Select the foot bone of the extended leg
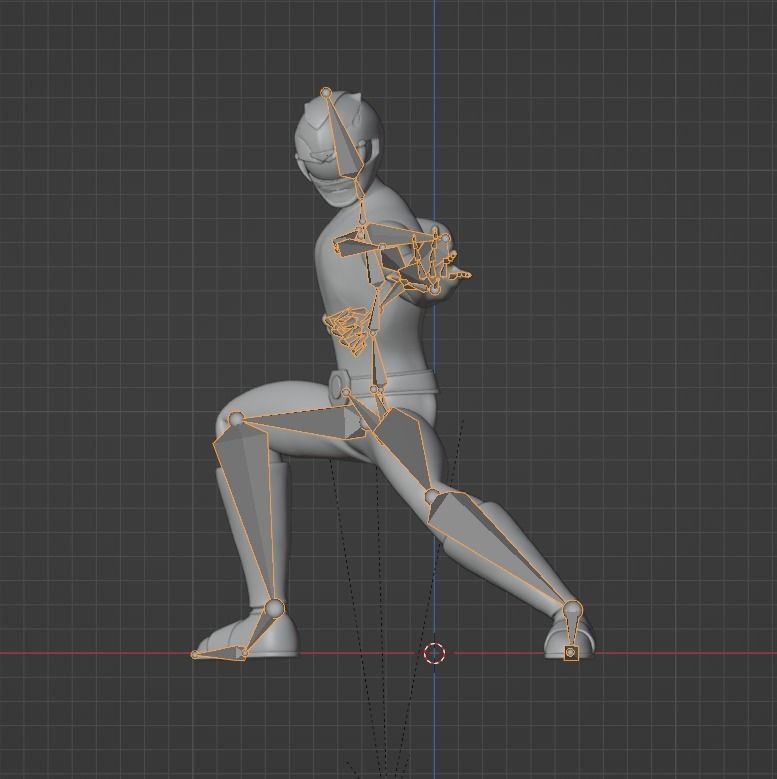Image resolution: width=777 pixels, height=779 pixels. (572, 628)
